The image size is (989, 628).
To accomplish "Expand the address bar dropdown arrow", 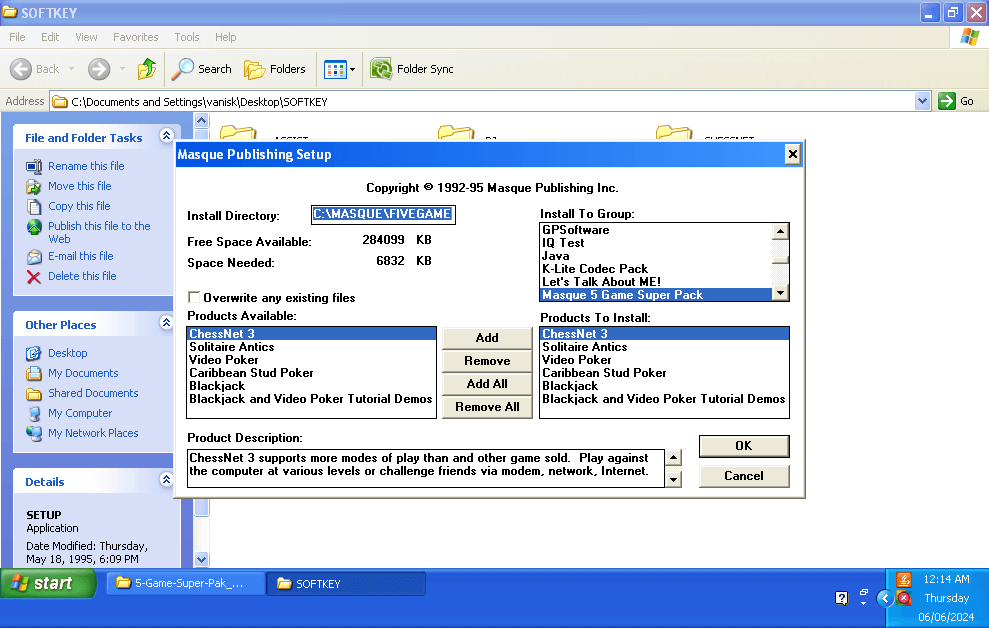I will coord(922,101).
